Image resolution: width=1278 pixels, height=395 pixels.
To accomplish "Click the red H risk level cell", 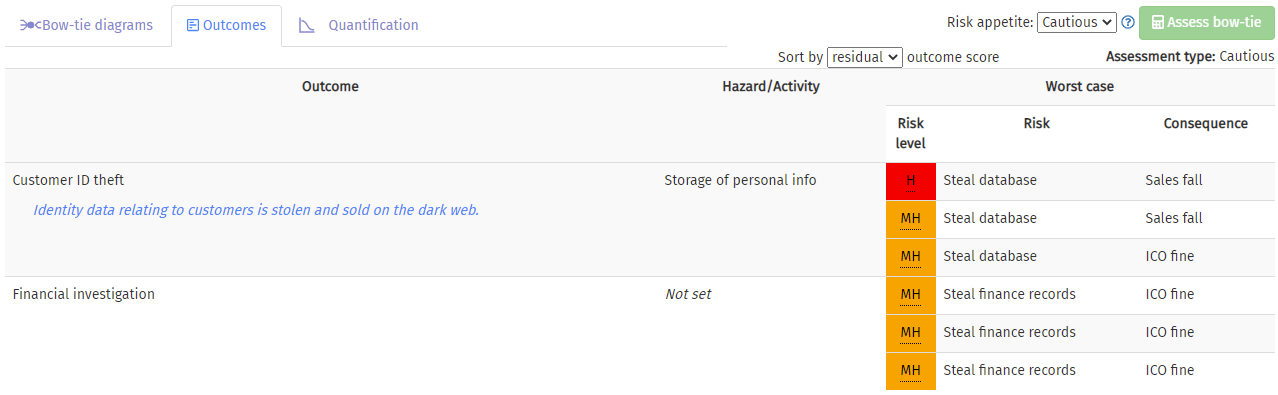I will [x=910, y=181].
